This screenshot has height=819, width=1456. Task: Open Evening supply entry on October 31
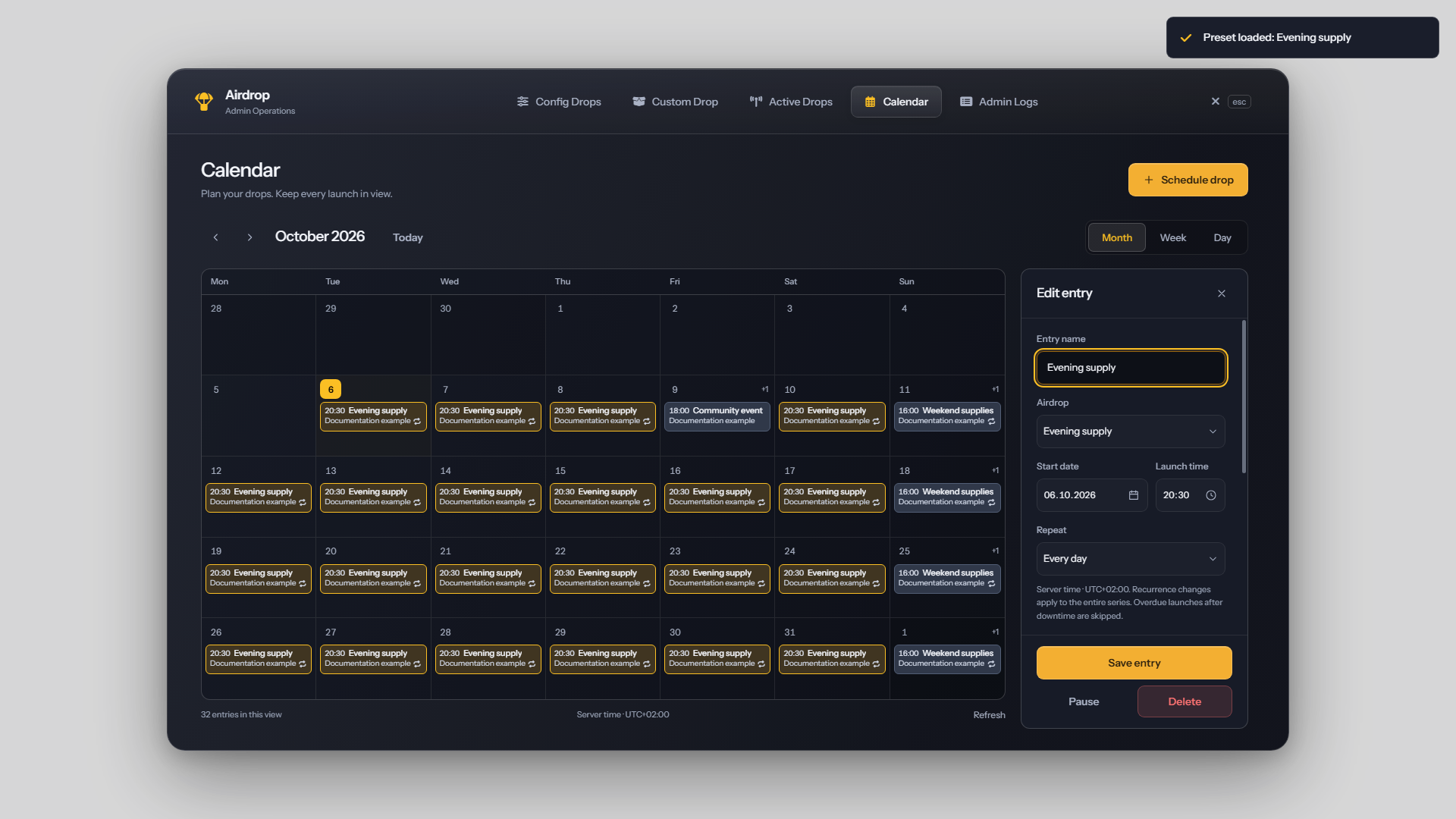click(832, 659)
